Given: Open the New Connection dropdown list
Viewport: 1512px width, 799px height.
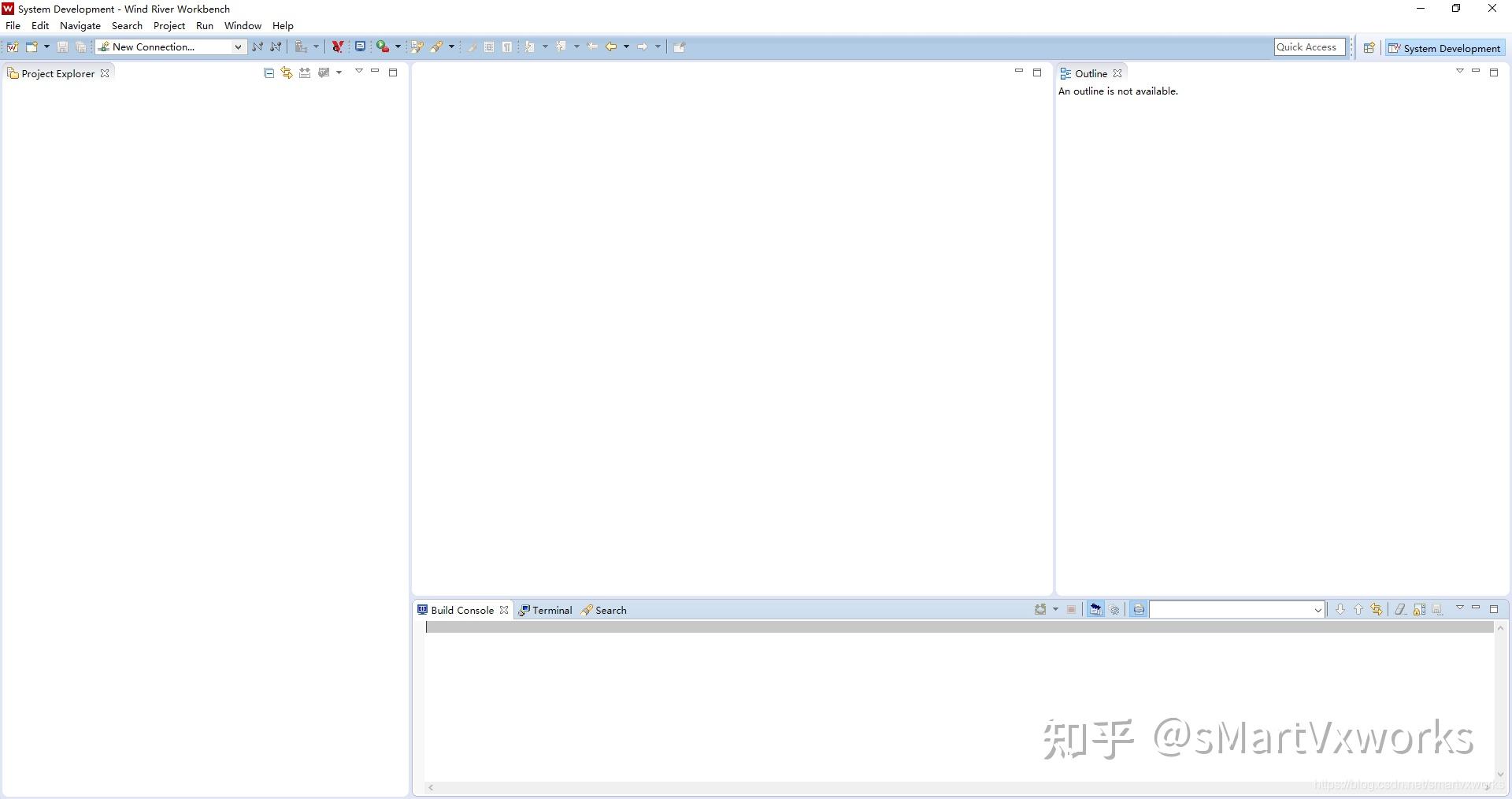Looking at the screenshot, I should (x=239, y=46).
